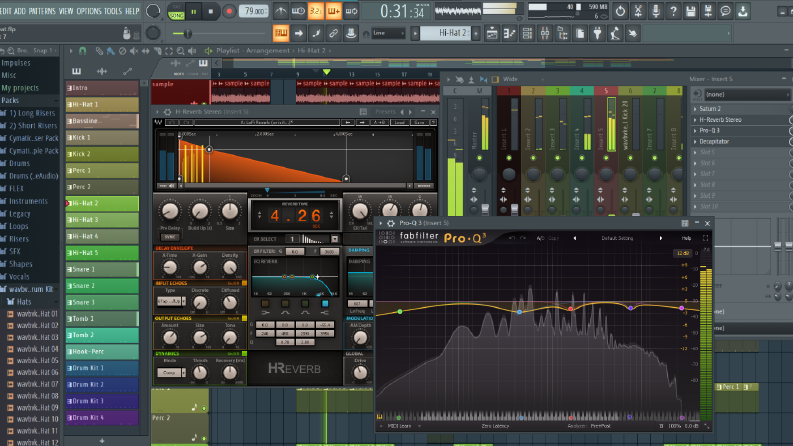This screenshot has height=446, width=793.
Task: Click the audio editor scissors icon
Action: click(638, 11)
